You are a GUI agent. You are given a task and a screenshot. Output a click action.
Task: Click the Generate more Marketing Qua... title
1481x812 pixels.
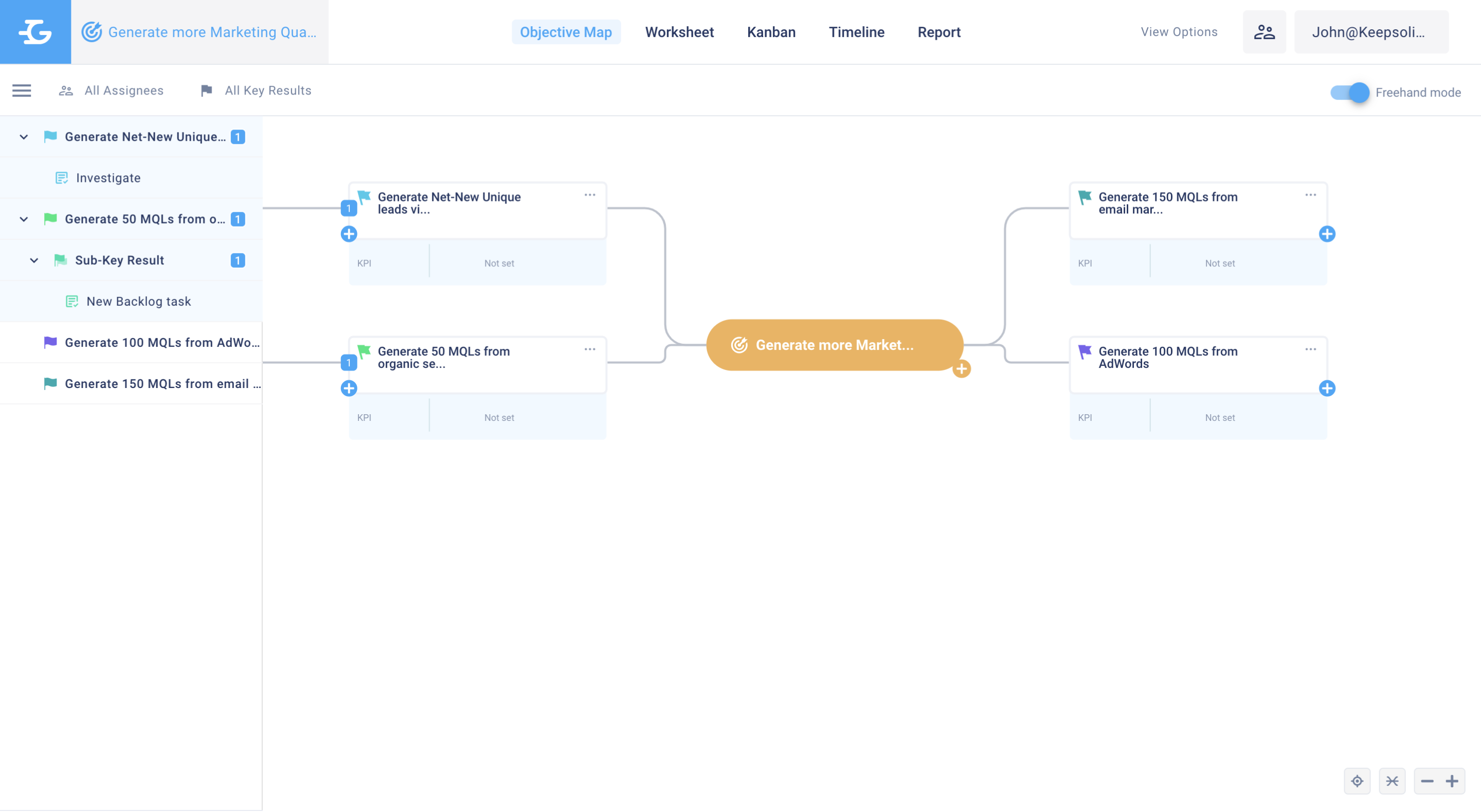click(212, 32)
